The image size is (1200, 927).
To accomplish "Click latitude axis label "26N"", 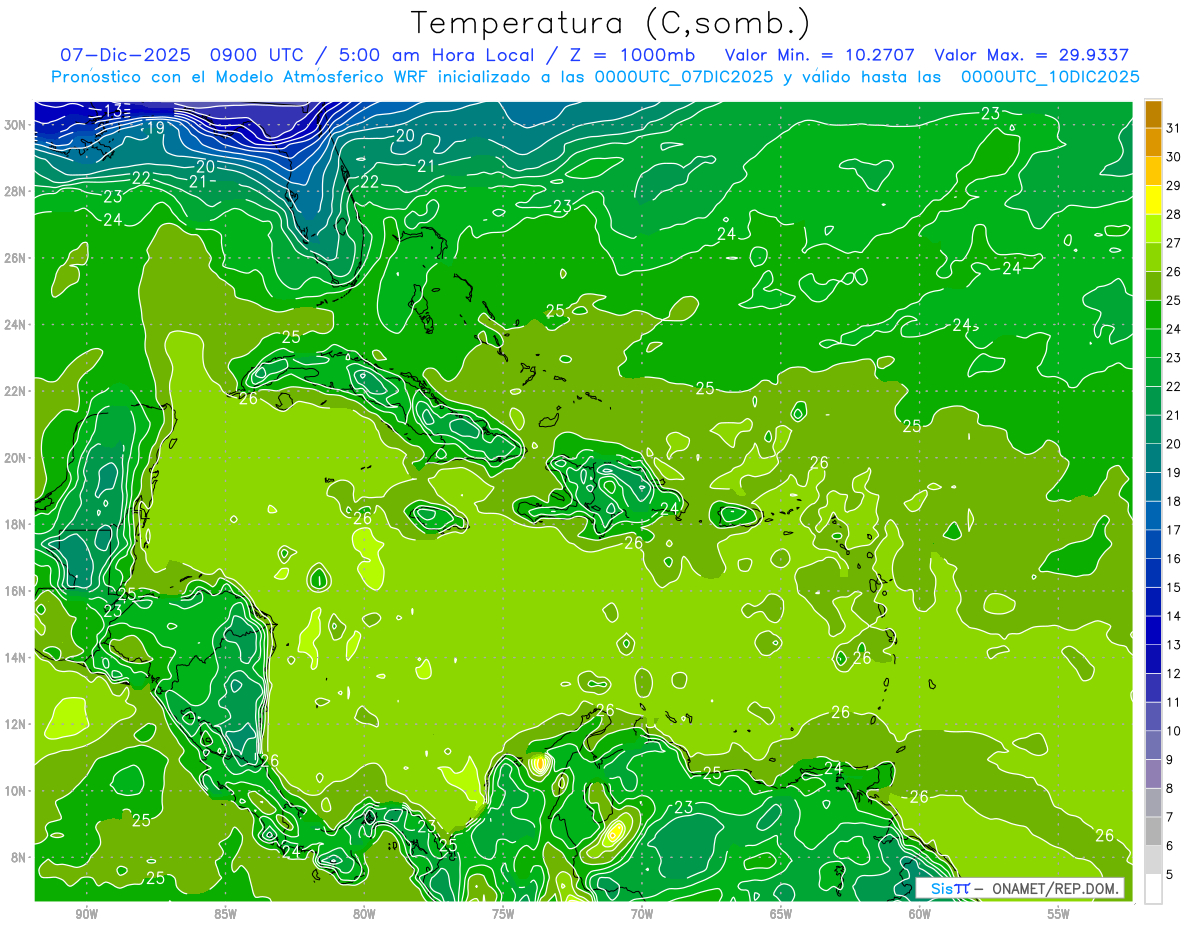I will (x=15, y=258).
